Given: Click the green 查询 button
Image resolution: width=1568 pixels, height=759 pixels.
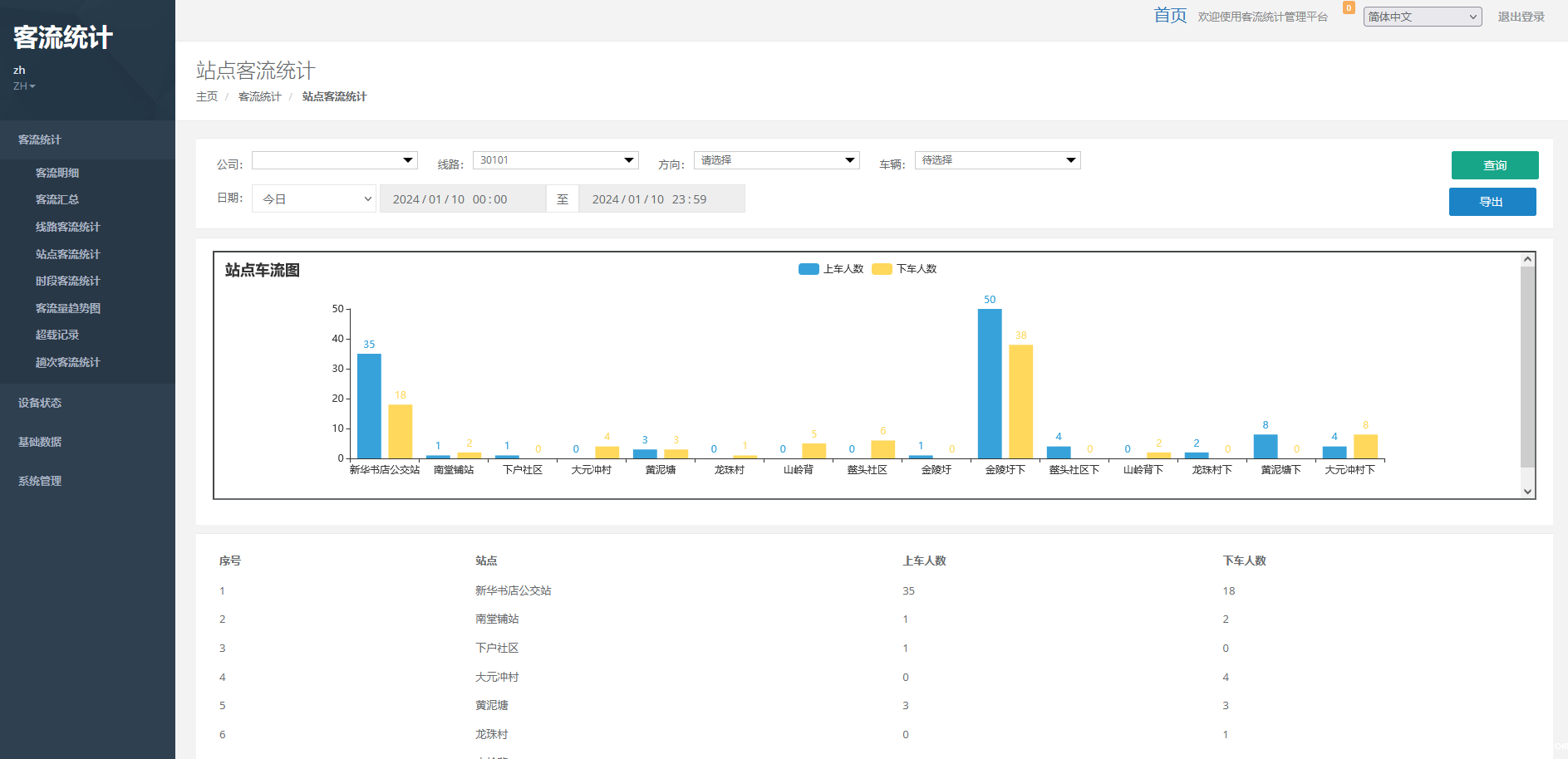Looking at the screenshot, I should [1494, 165].
